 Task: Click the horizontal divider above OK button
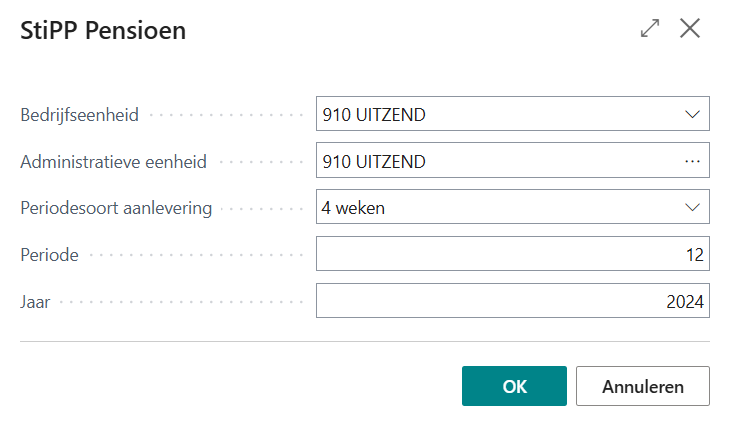(x=364, y=342)
